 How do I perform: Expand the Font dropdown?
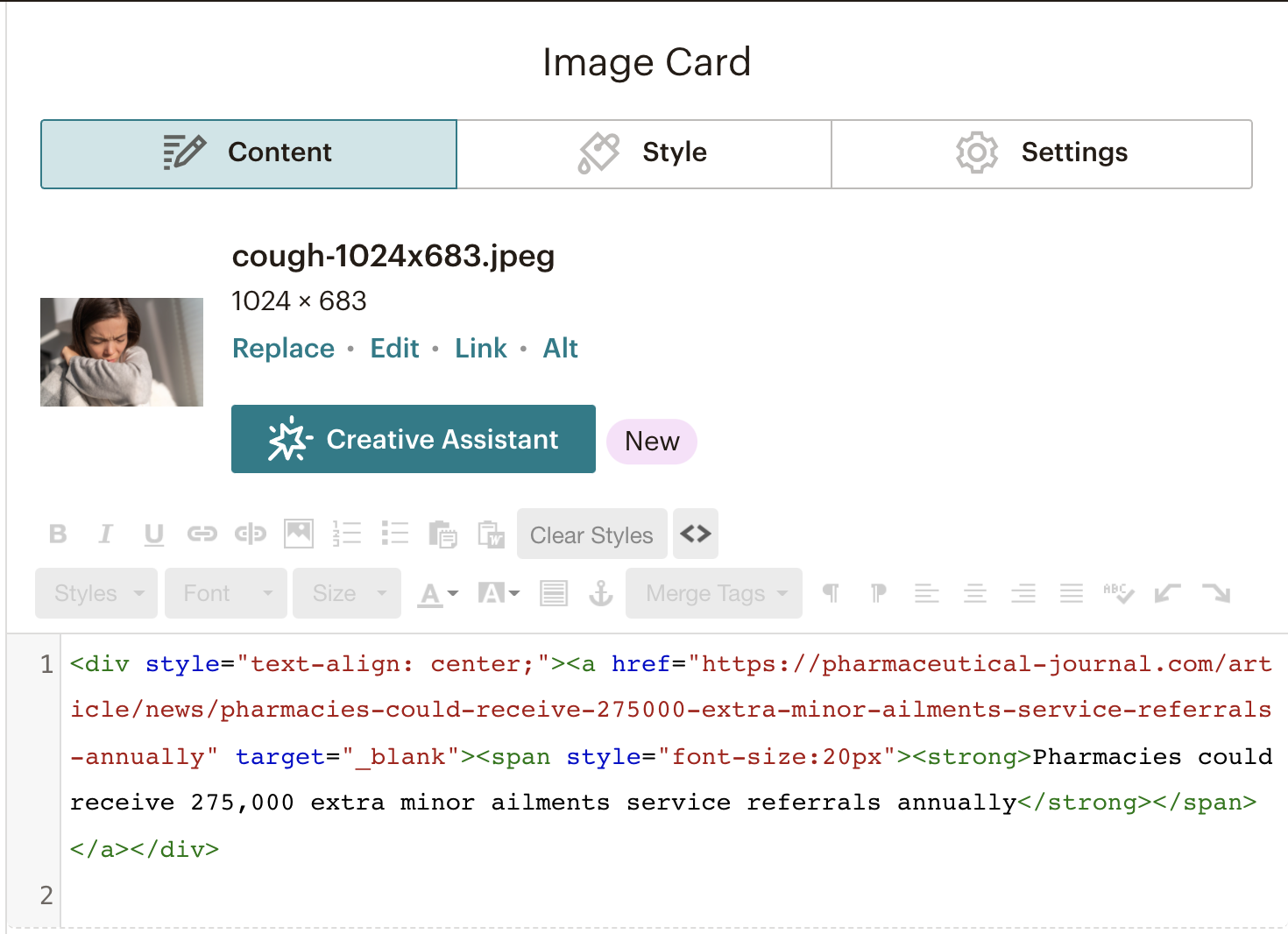226,594
